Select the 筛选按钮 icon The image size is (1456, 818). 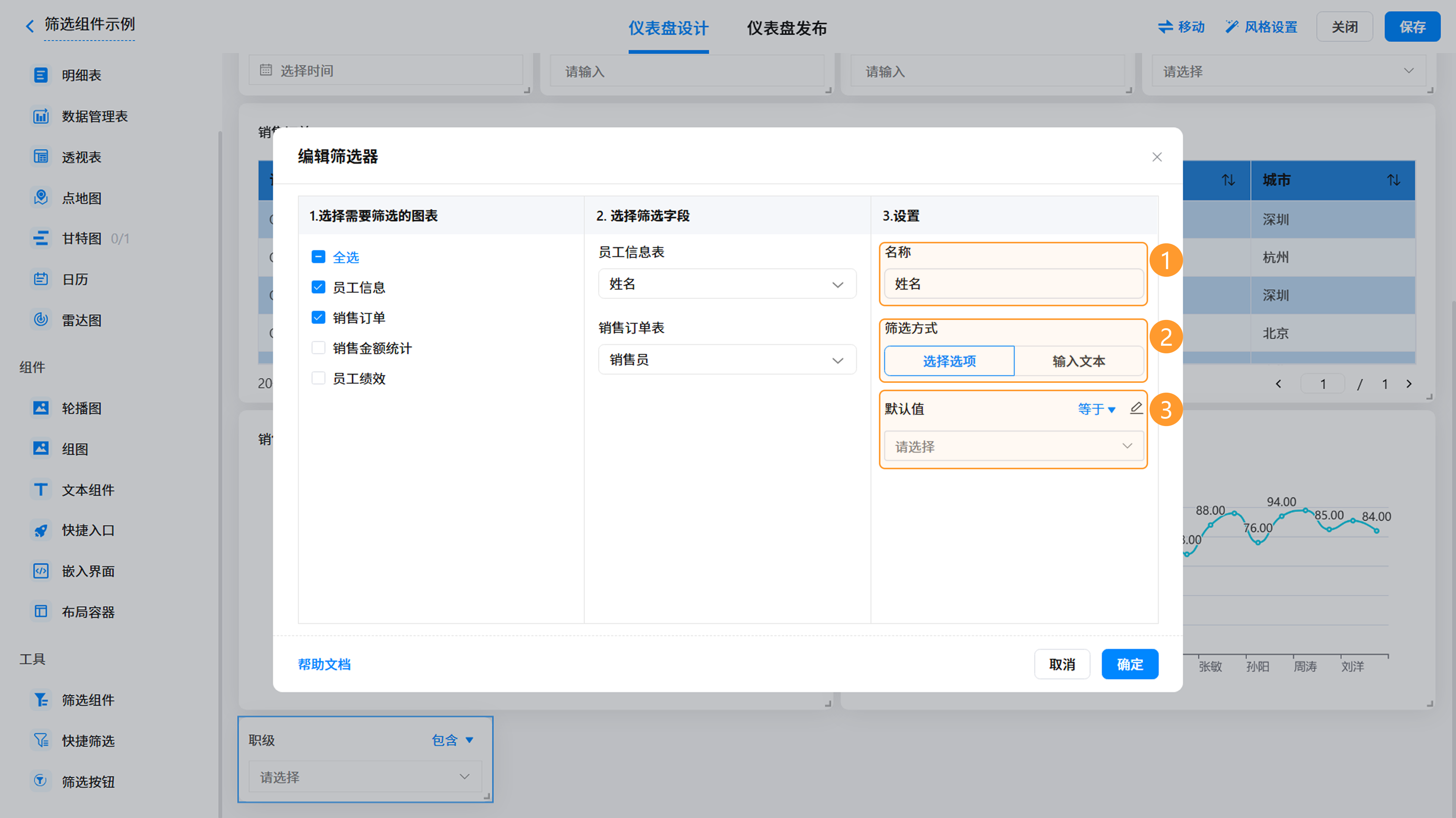point(41,781)
